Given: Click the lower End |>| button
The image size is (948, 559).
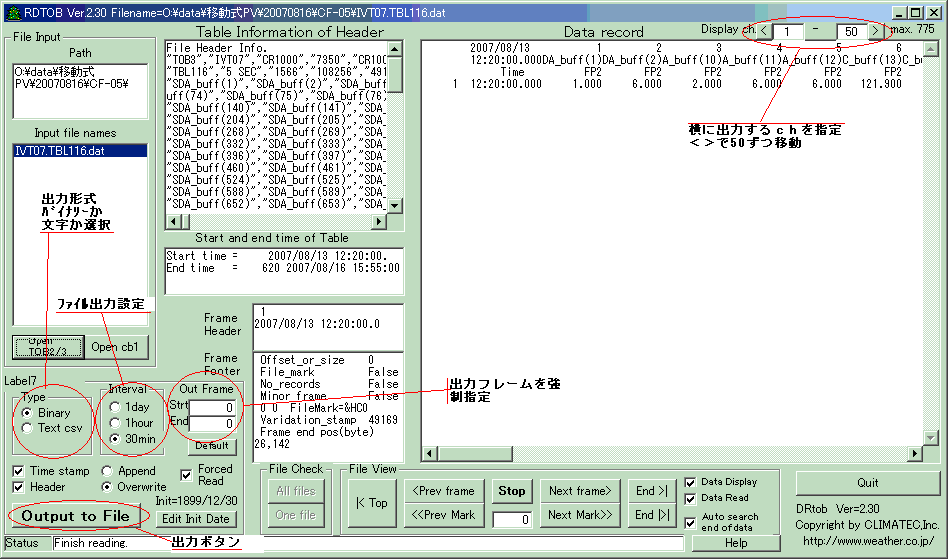Looking at the screenshot, I should [652, 515].
